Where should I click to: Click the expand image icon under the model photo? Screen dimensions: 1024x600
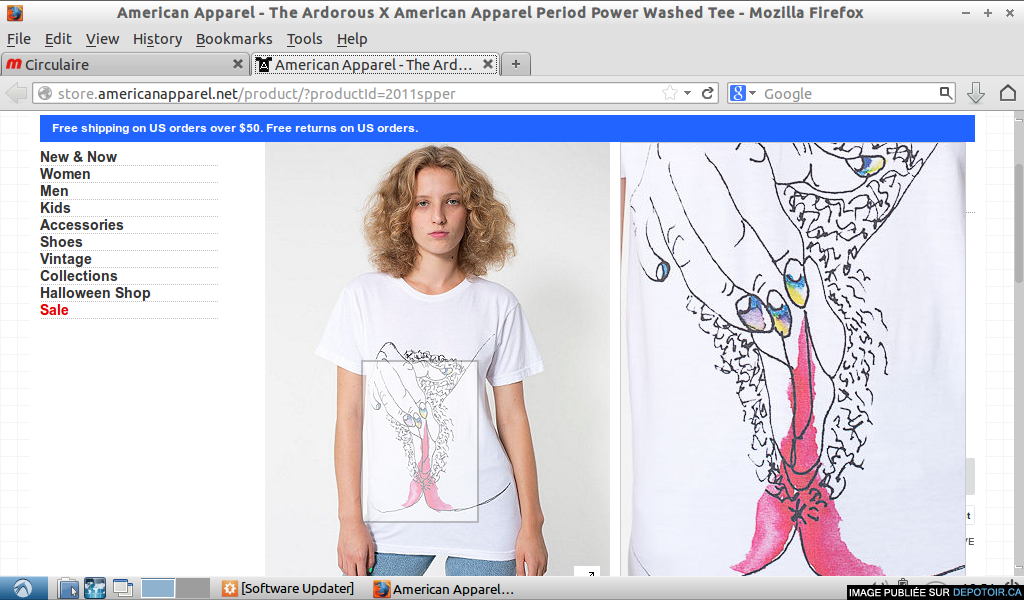click(590, 572)
